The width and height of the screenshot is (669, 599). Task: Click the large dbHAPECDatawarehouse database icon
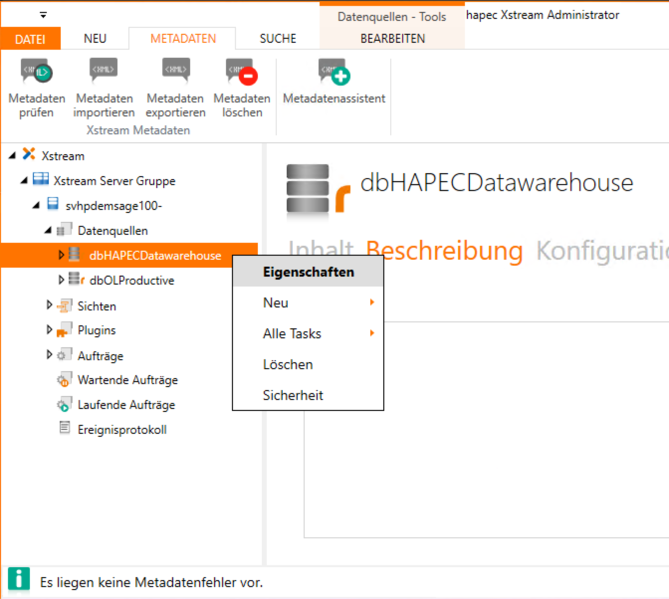pyautogui.click(x=318, y=189)
